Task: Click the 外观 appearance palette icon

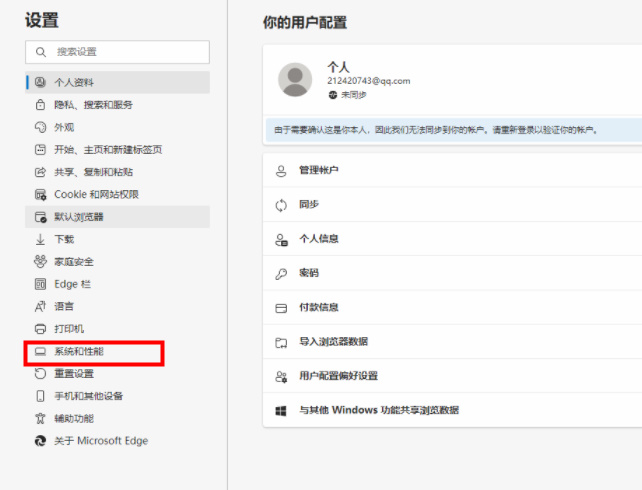Action: click(x=40, y=127)
